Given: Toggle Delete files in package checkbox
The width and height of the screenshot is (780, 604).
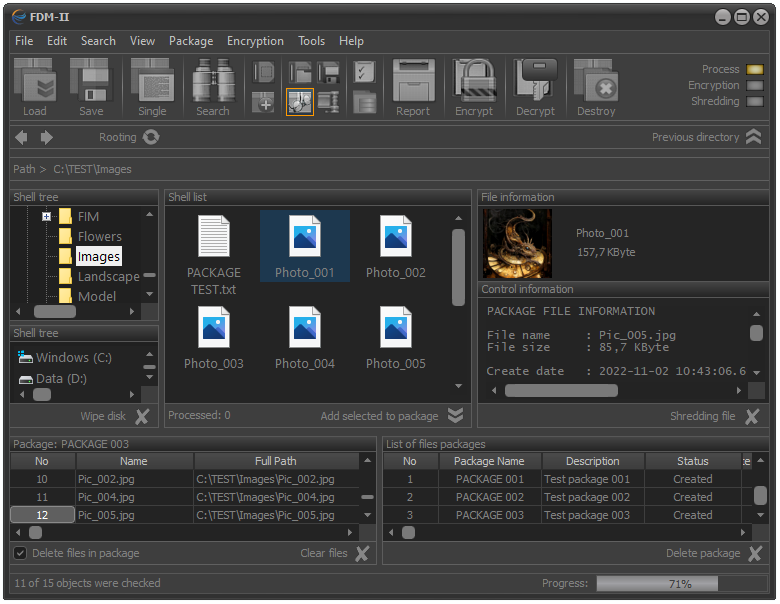Looking at the screenshot, I should [20, 553].
